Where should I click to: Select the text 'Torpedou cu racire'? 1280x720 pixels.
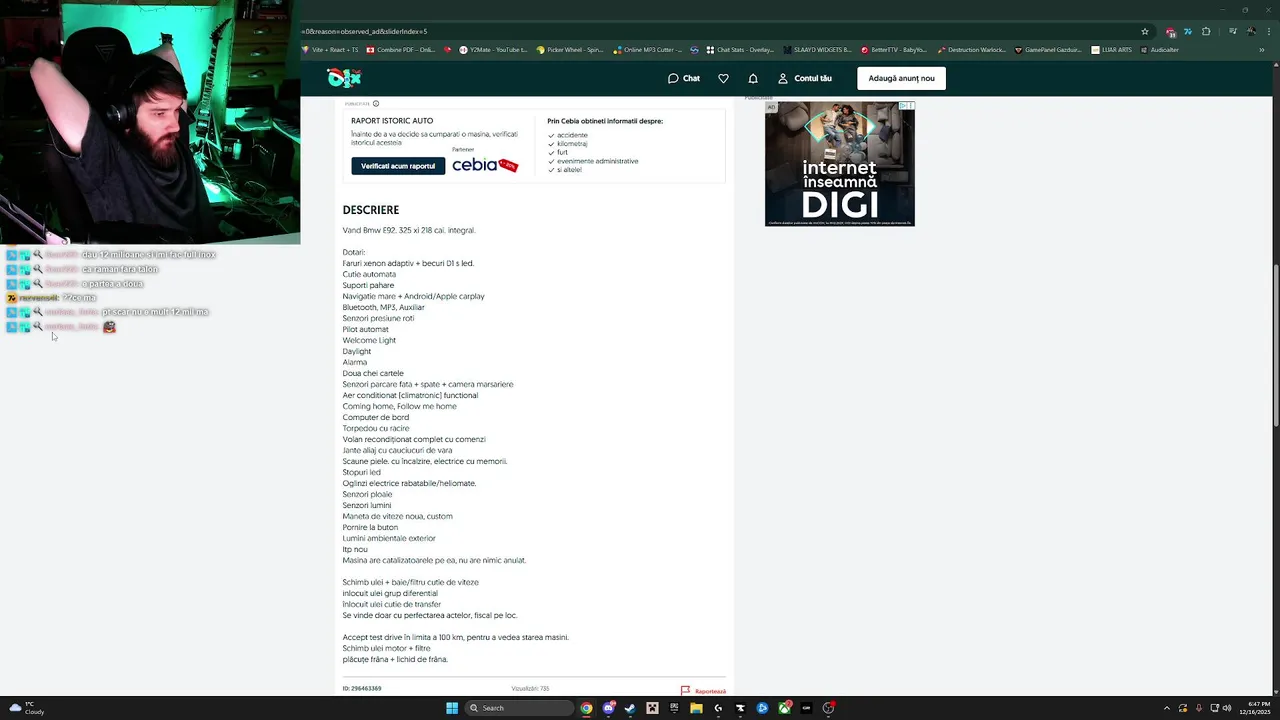(x=376, y=428)
